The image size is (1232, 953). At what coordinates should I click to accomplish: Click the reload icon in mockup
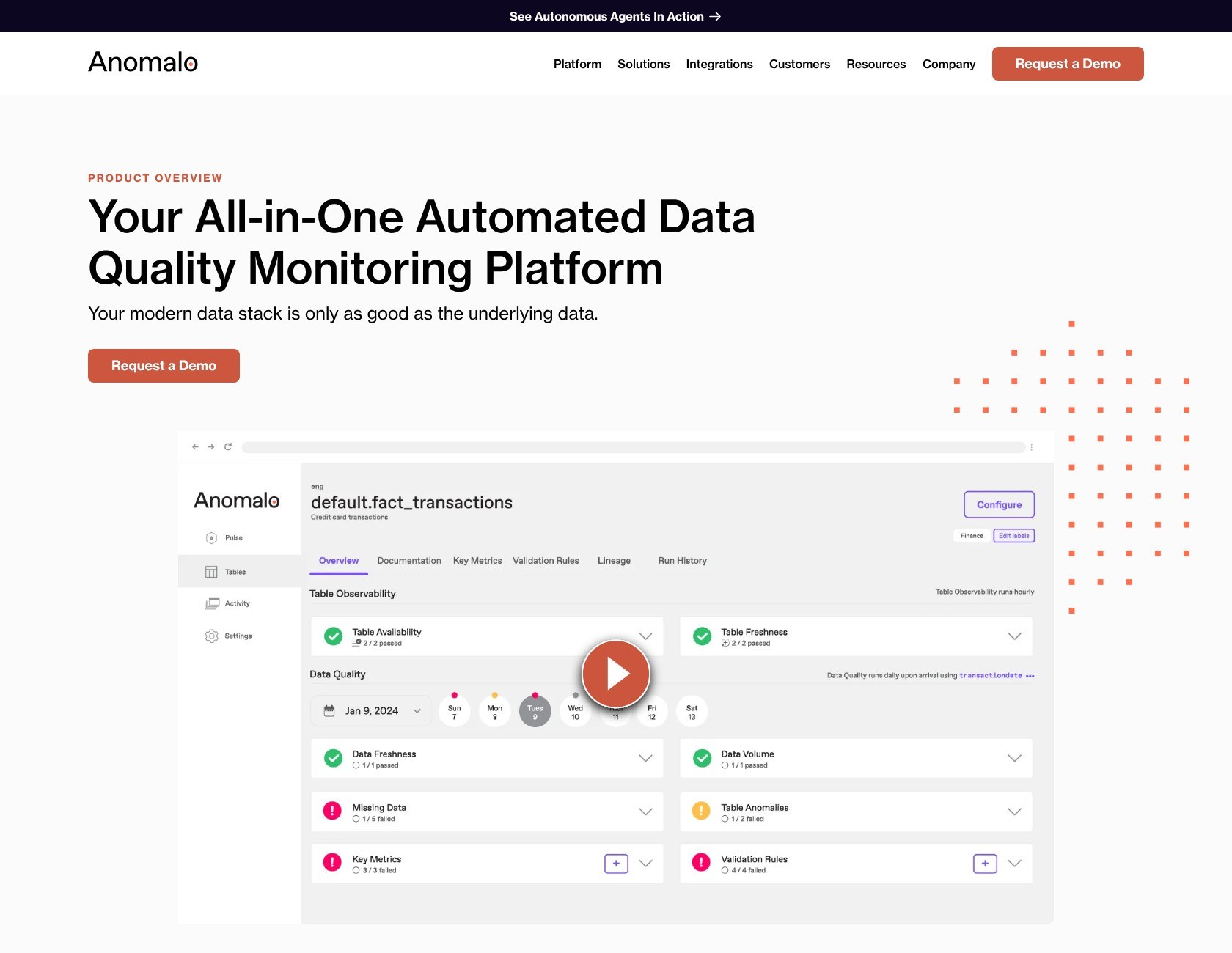click(x=228, y=446)
